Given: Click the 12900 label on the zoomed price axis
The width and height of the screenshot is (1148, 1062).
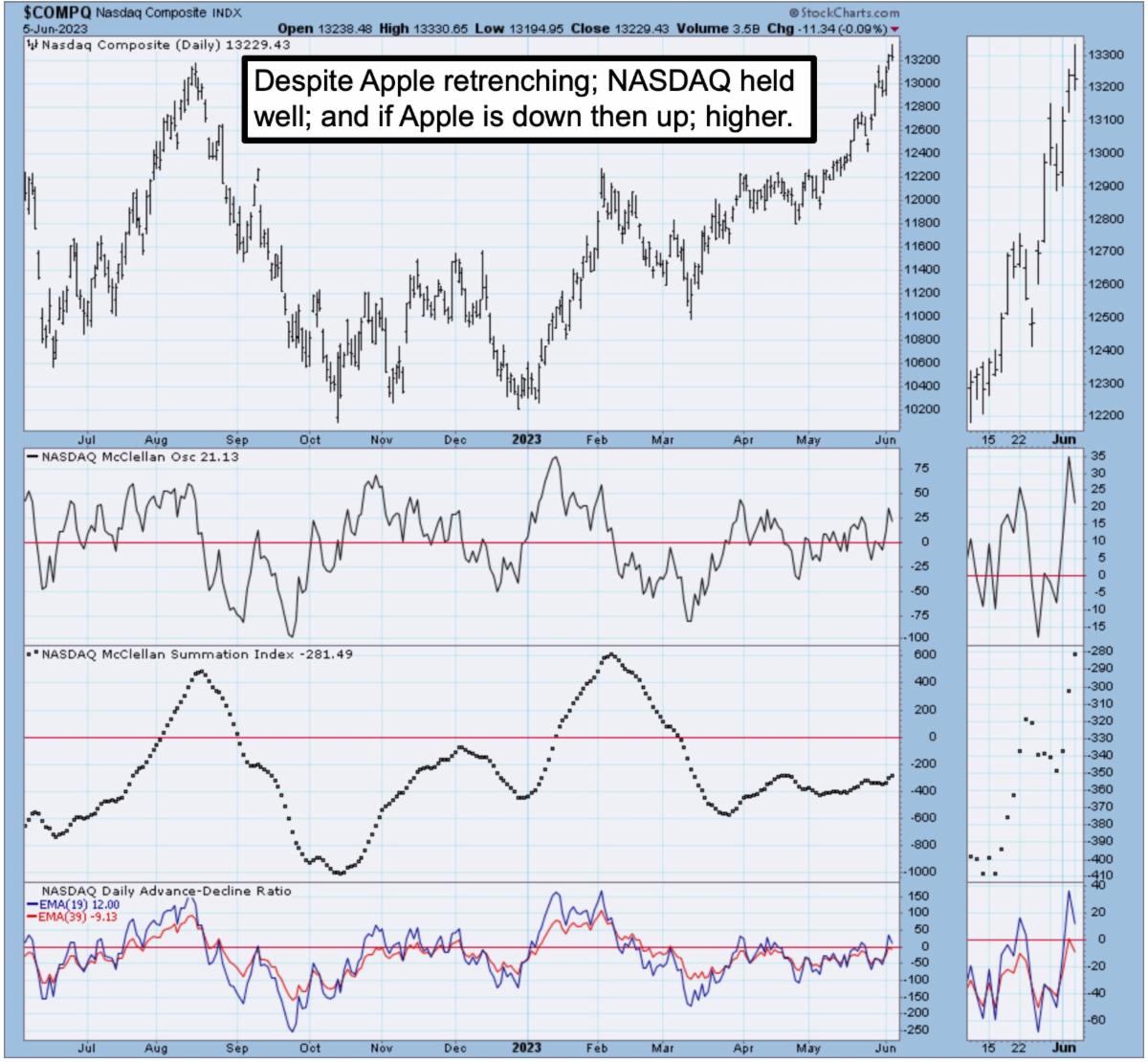Looking at the screenshot, I should [x=1108, y=186].
